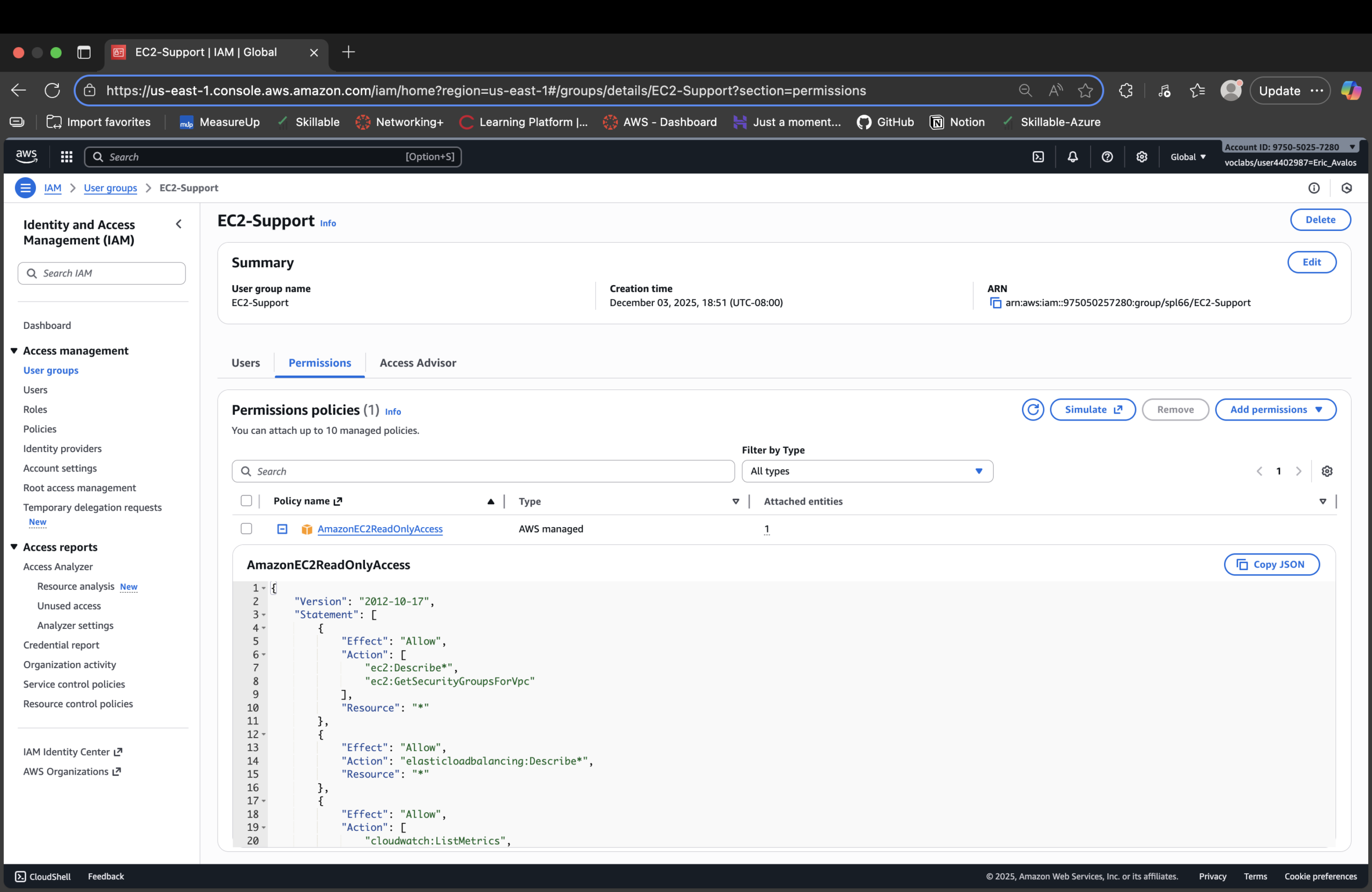
Task: Open the AWS console settings gear
Action: 1142,156
